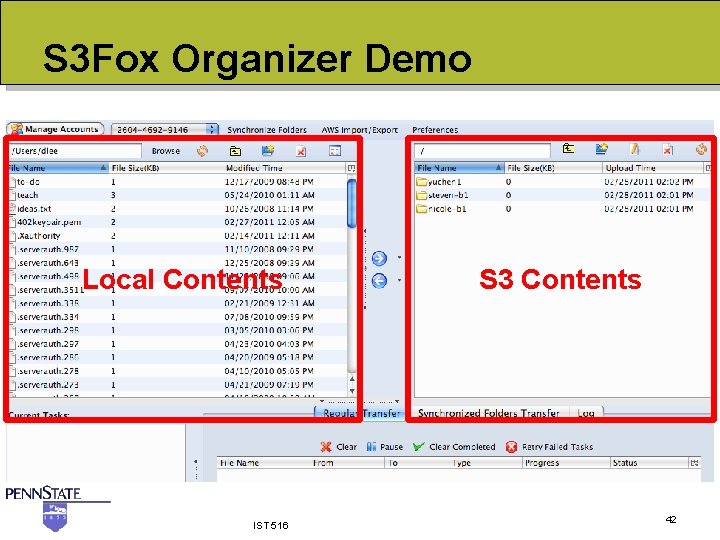The image size is (720, 540).
Task: Delete selected S3 item icon
Action: click(668, 149)
